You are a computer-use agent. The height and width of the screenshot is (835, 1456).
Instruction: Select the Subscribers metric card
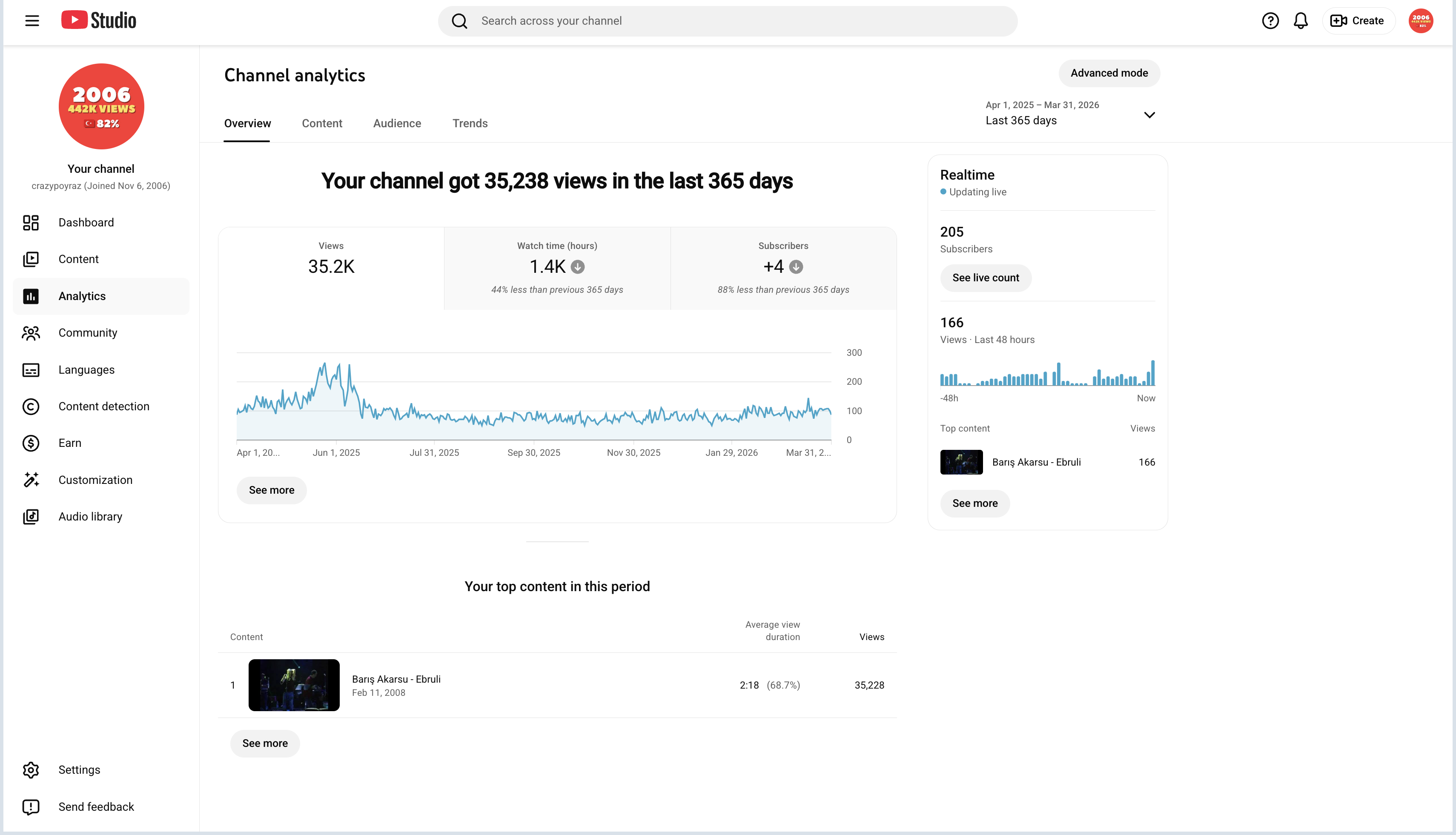(x=783, y=269)
